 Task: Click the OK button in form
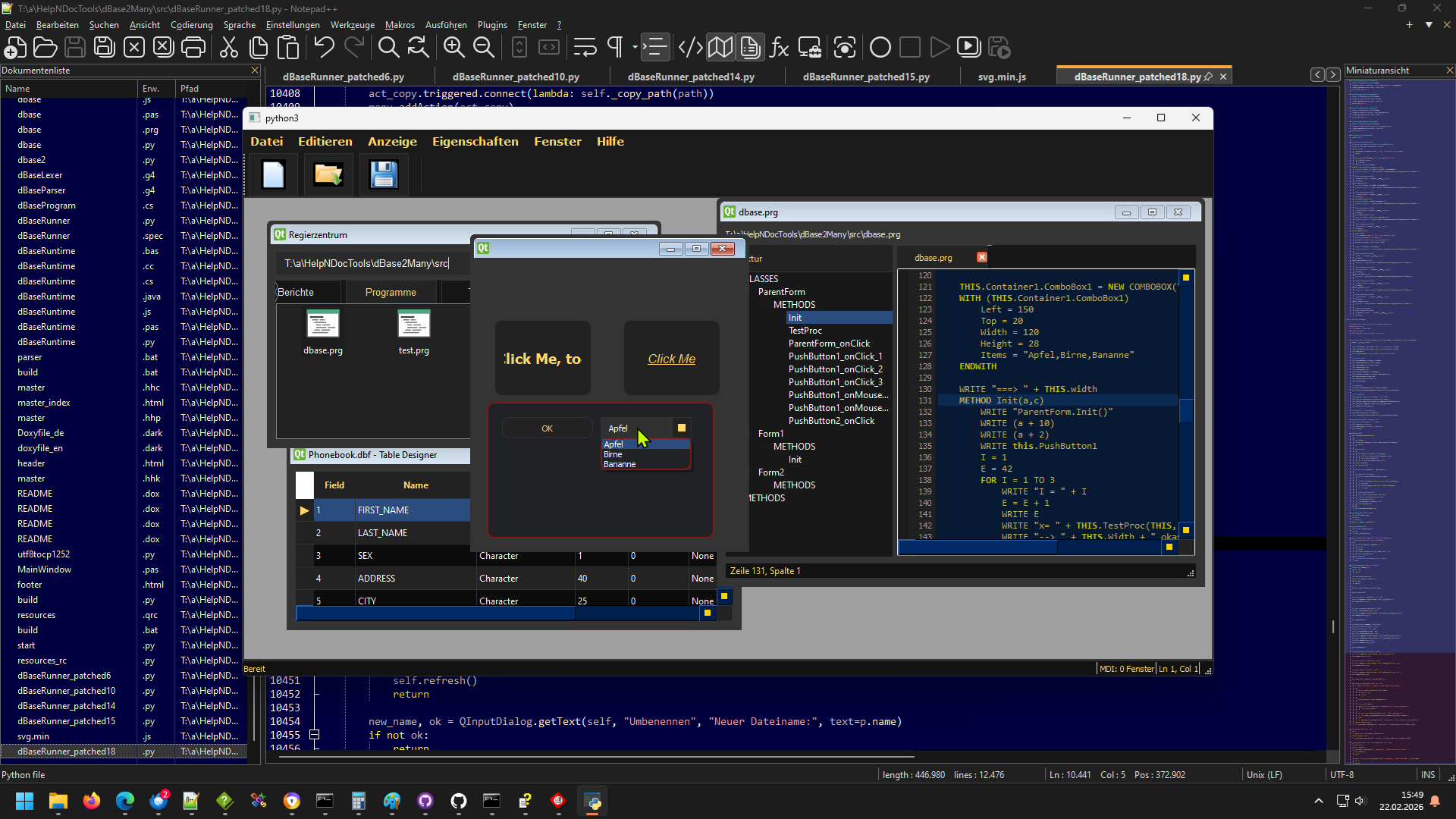pyautogui.click(x=547, y=428)
